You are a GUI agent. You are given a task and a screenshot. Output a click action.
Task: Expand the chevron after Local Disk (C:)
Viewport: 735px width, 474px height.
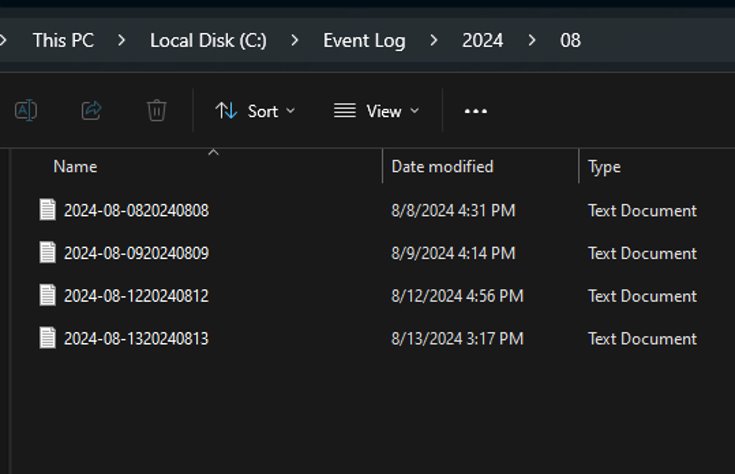[x=295, y=41]
